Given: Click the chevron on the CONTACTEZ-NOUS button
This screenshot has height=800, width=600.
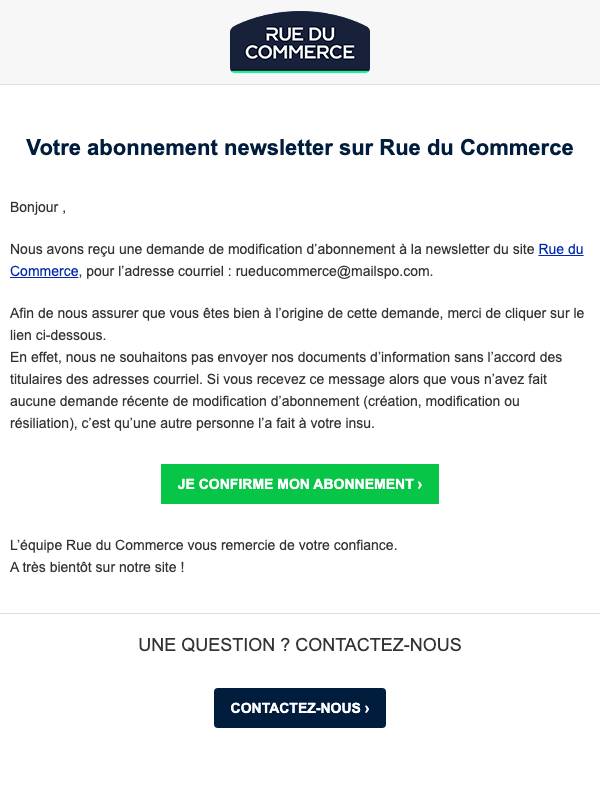Looking at the screenshot, I should tap(367, 709).
